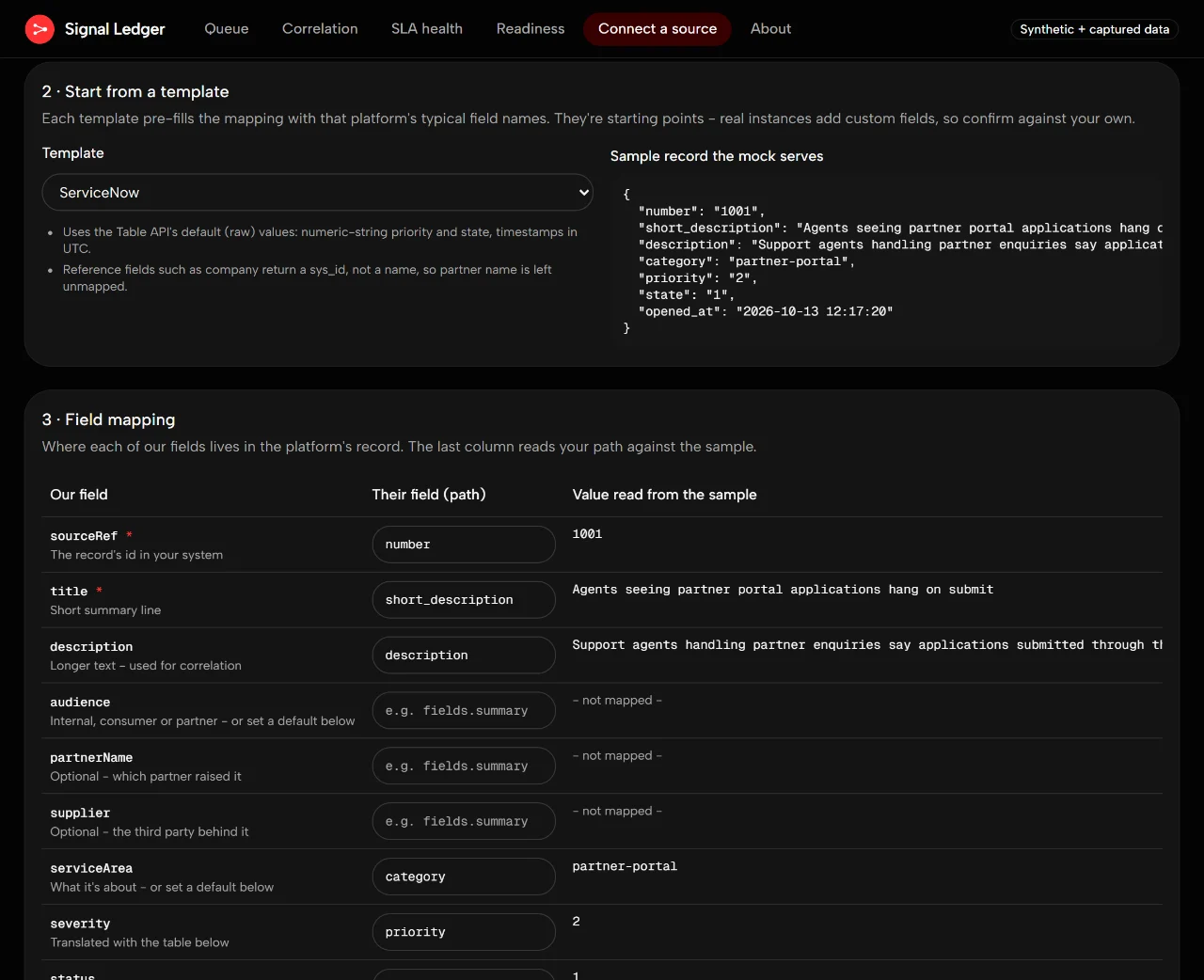Screen dimensions: 1204x980
Task: Click the 'Translated with the table below' hint
Action: 139,942
